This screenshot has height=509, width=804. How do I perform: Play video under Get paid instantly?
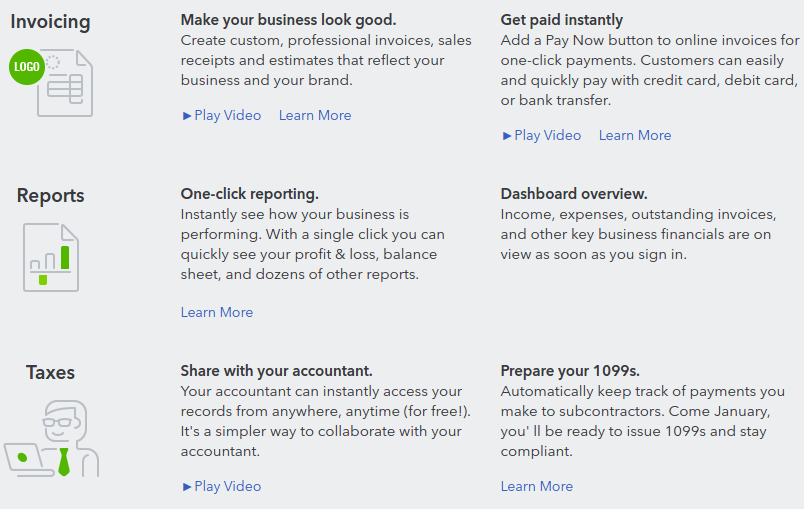[x=542, y=135]
